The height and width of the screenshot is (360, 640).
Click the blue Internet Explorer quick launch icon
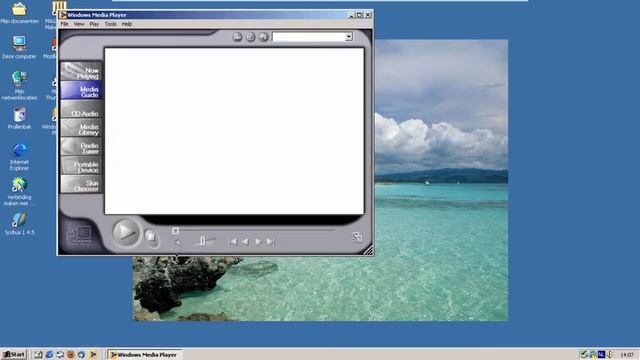point(49,355)
